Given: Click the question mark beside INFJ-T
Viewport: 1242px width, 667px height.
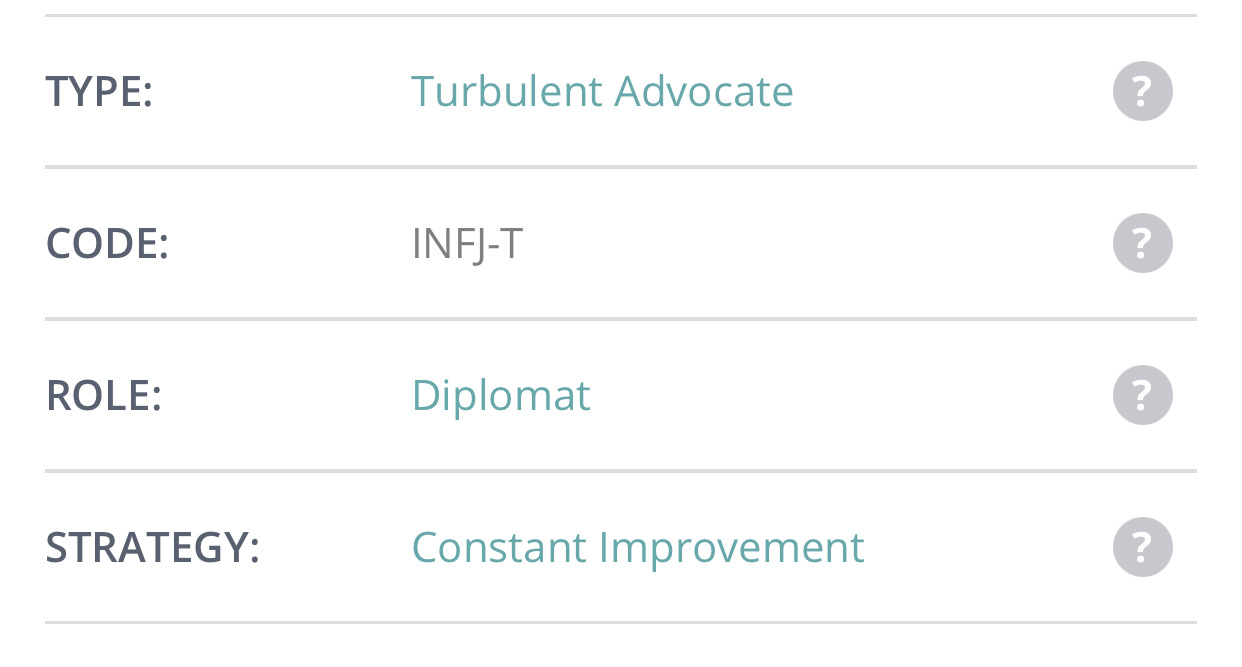Looking at the screenshot, I should [1142, 243].
